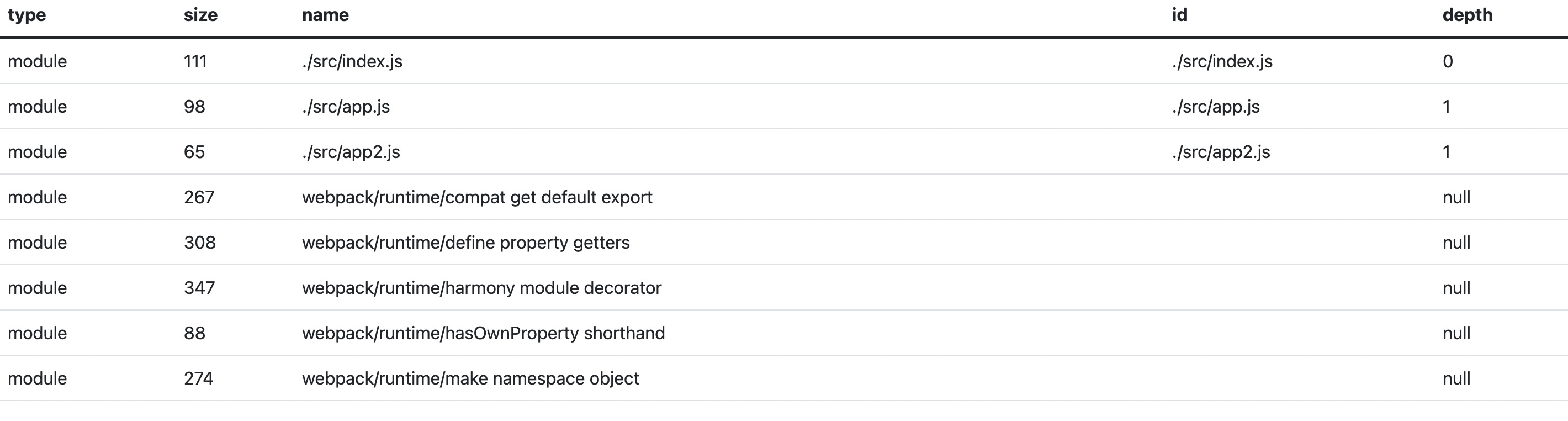1568x421 pixels.
Task: Click 'webpack/runtime/define property getters' row
Action: 784,243
